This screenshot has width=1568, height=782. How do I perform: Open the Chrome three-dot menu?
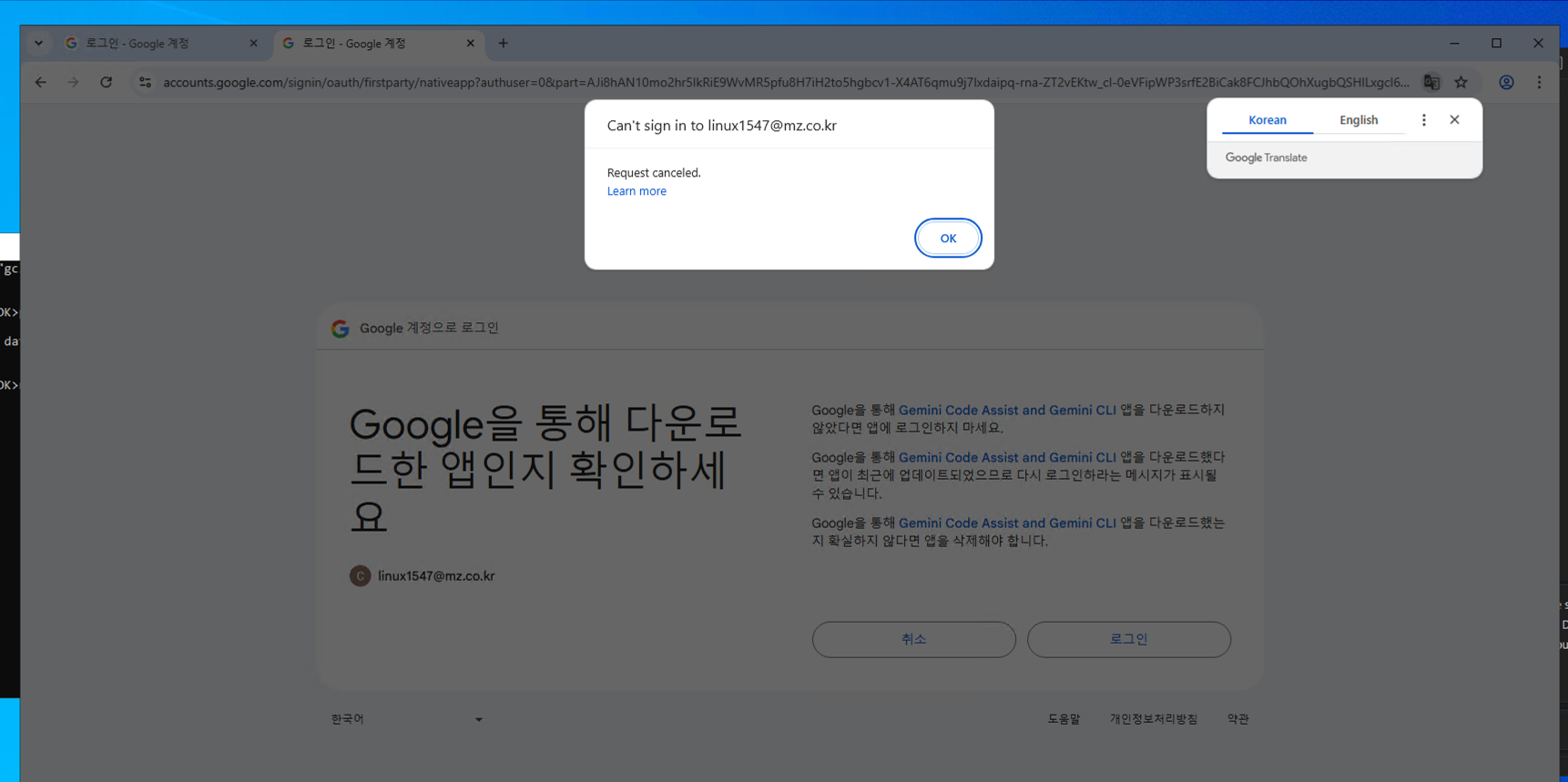point(1540,82)
